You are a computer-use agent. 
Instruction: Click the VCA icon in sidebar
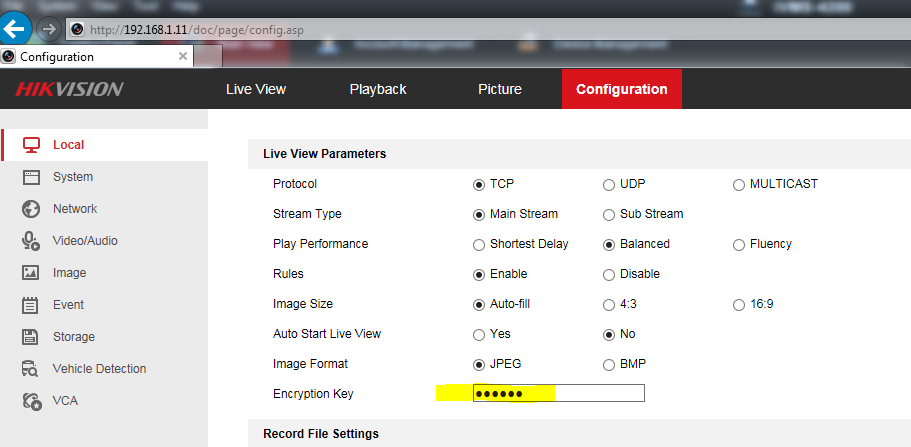point(31,401)
